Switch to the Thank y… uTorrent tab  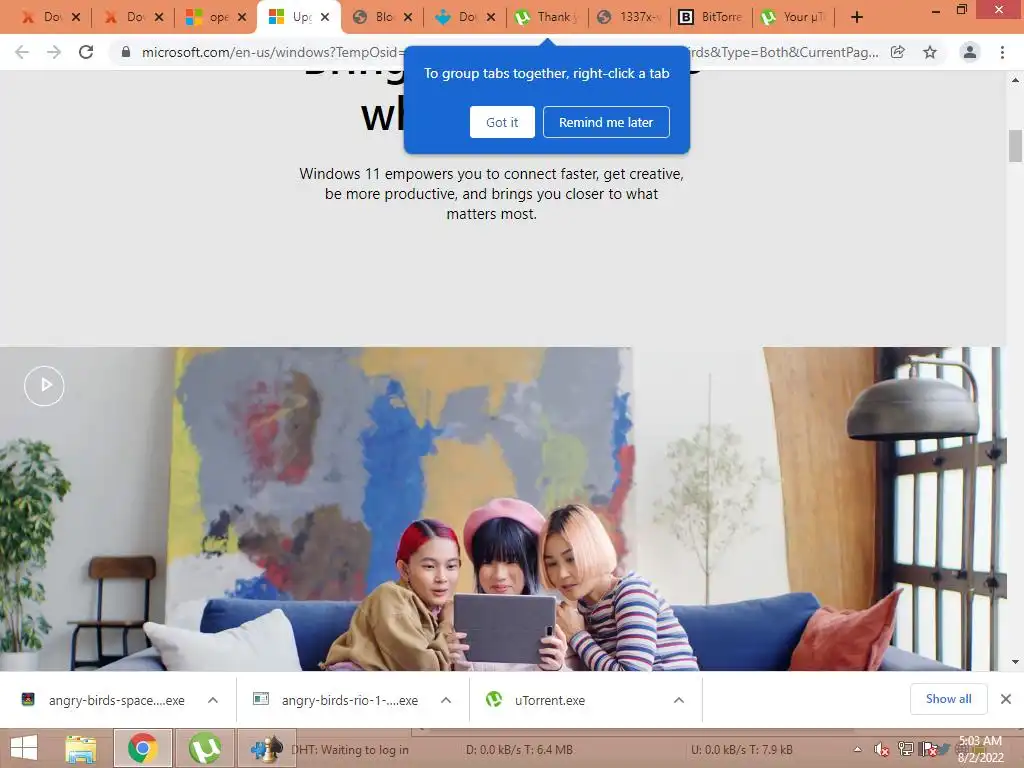547,17
